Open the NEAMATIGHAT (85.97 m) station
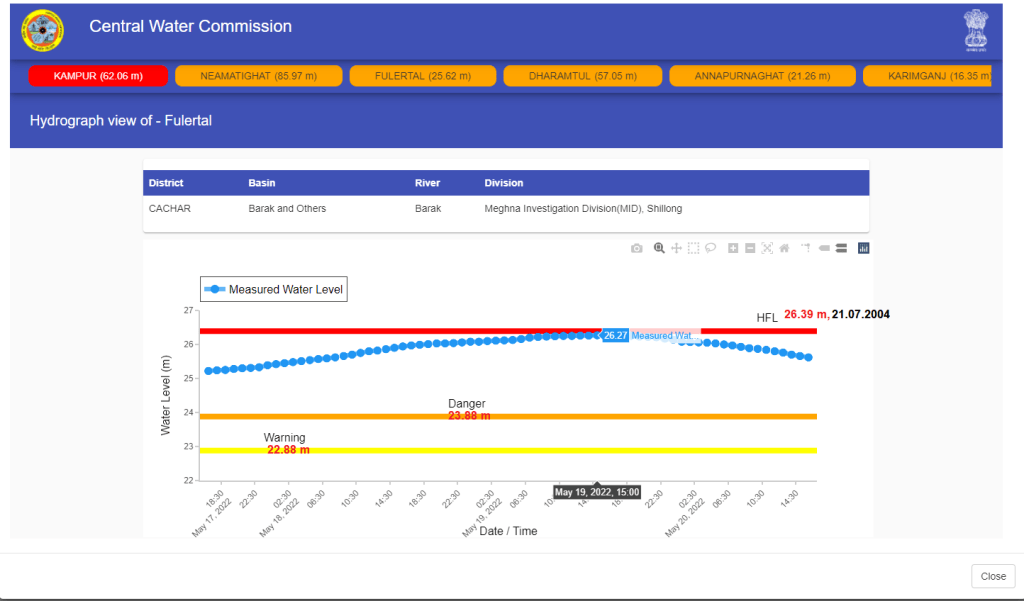Viewport: 1024px width, 601px height. click(x=258, y=76)
